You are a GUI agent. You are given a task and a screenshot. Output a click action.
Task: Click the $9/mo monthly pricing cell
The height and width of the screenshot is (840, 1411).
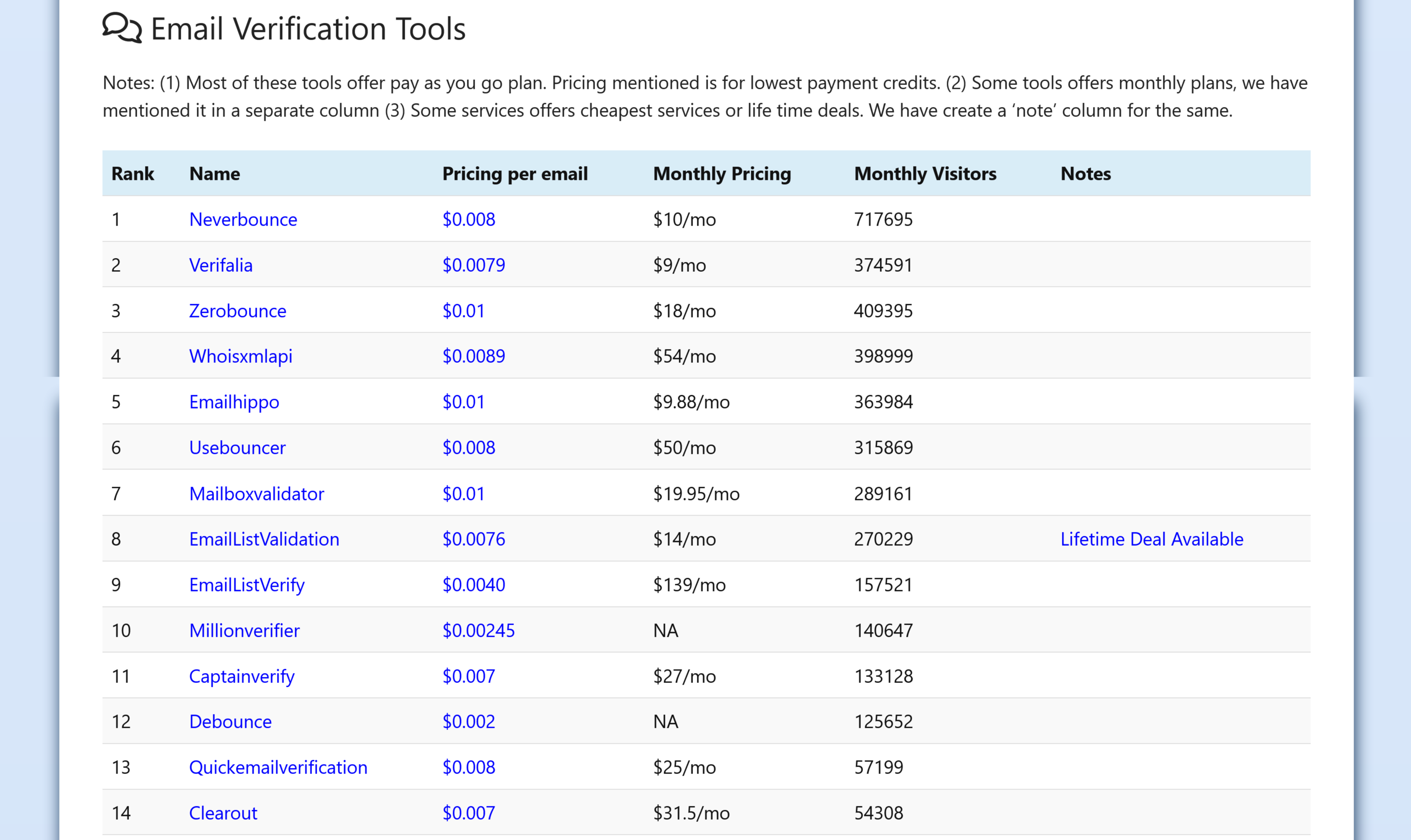(x=680, y=265)
